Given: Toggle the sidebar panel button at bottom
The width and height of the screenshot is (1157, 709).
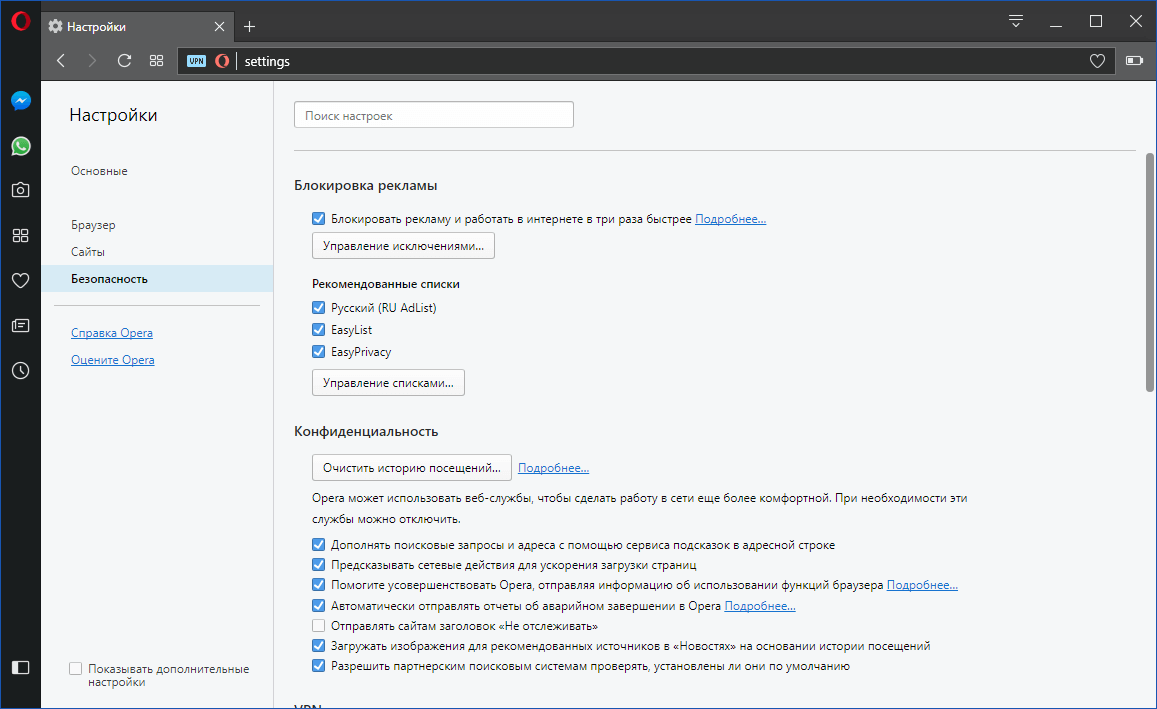Looking at the screenshot, I should (20, 667).
